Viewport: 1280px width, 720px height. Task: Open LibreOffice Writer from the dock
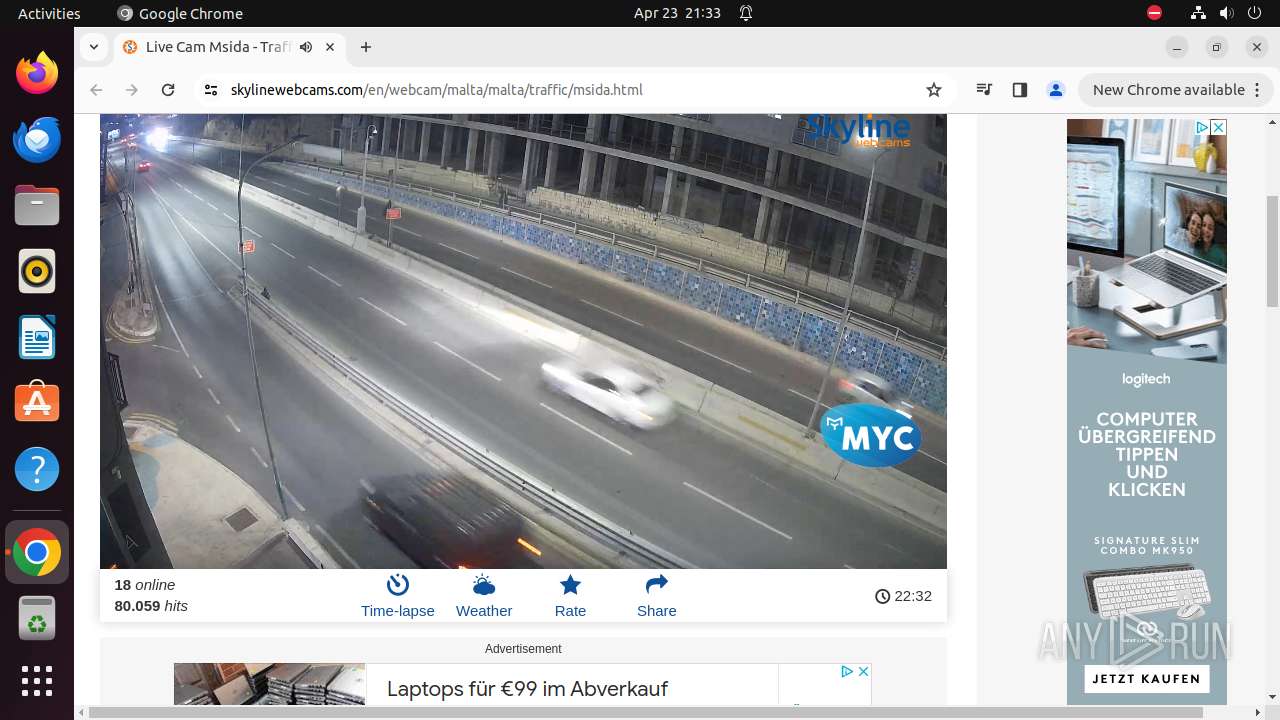37,337
